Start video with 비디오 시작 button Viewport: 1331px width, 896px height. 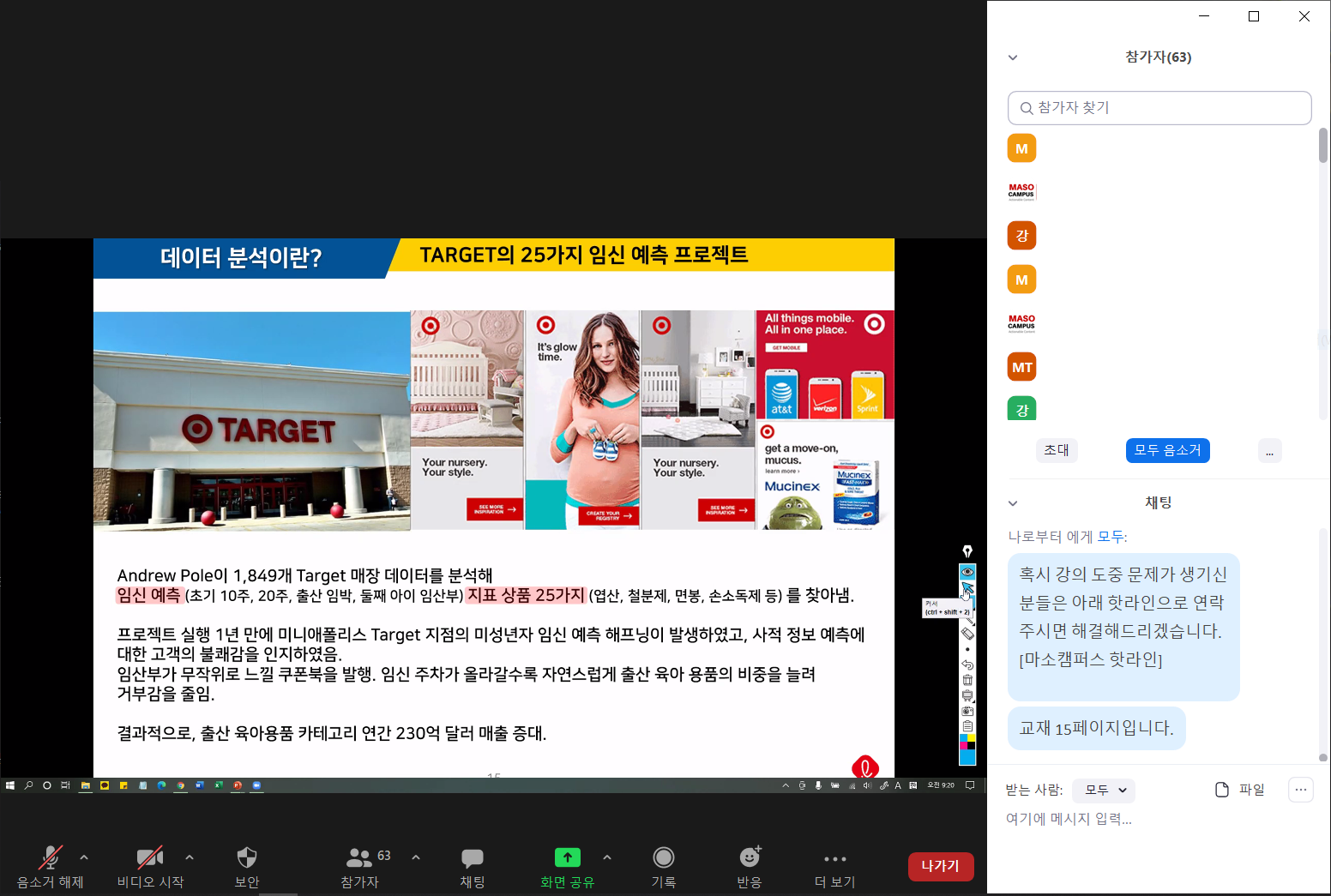pyautogui.click(x=150, y=865)
